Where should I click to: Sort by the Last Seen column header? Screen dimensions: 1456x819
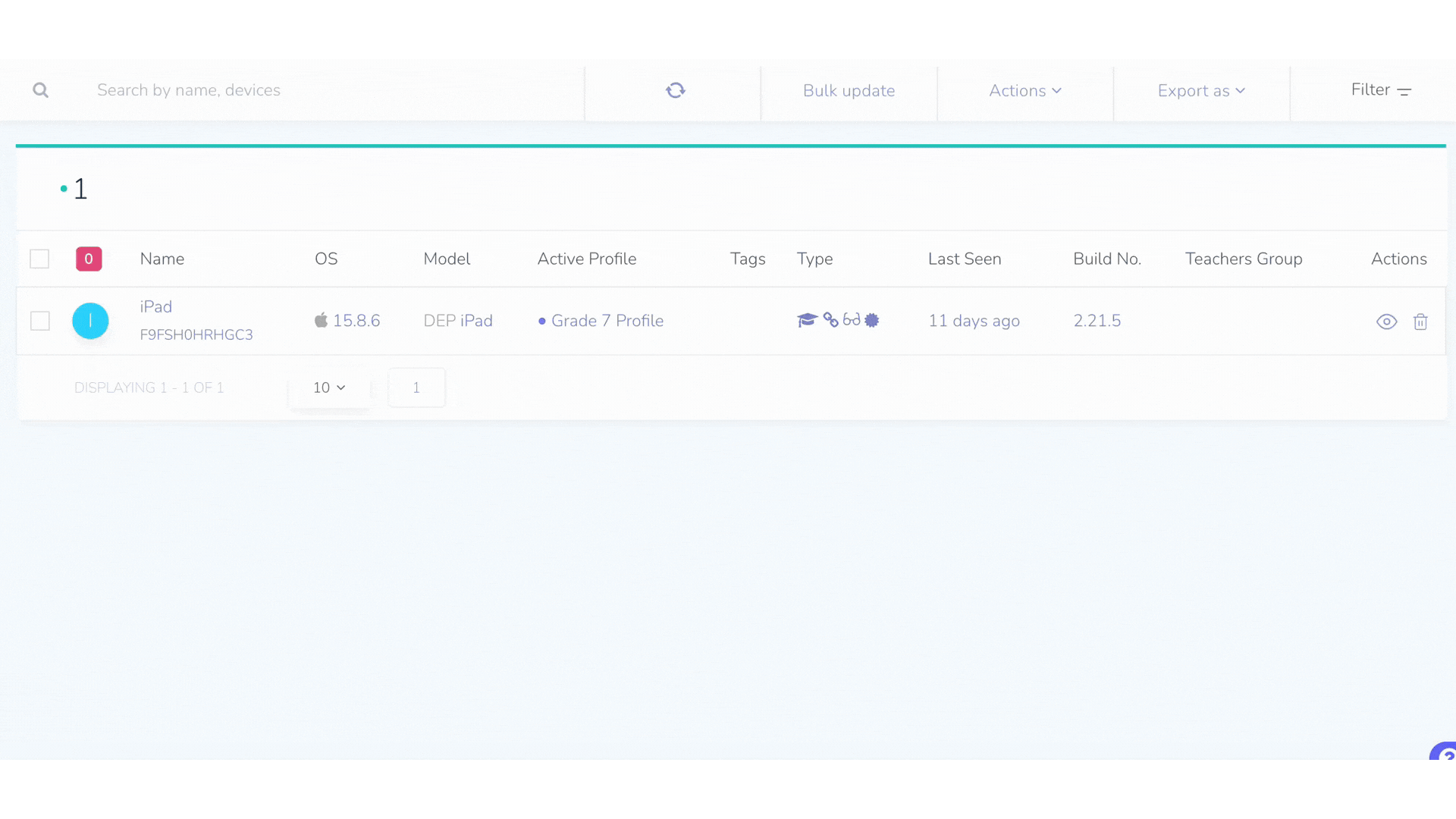[965, 259]
